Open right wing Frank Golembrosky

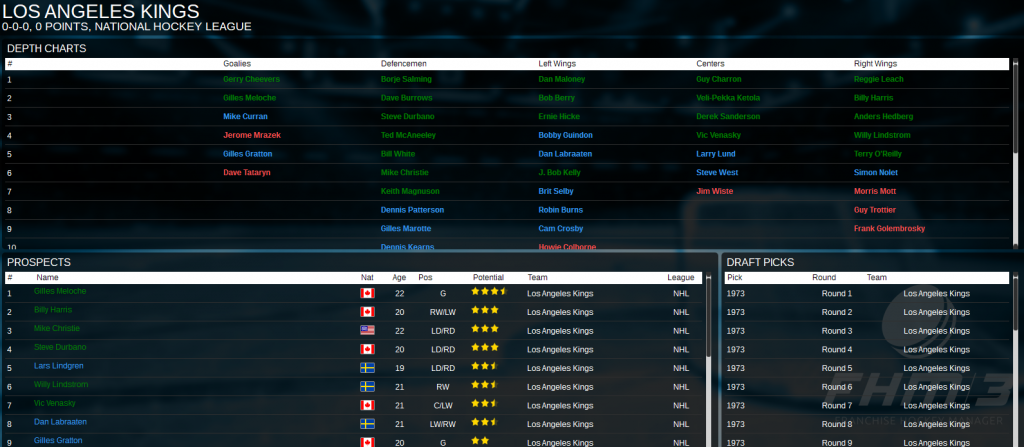coord(889,229)
